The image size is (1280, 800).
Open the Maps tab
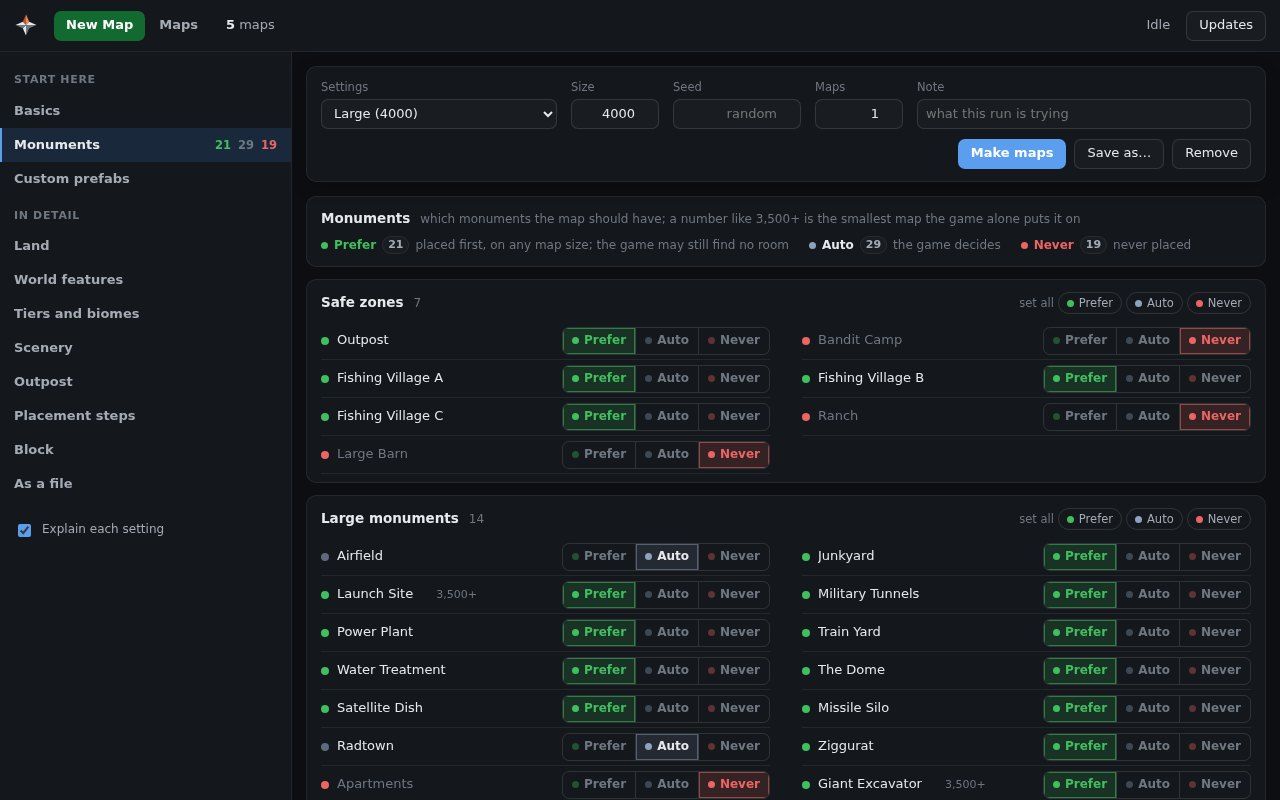pos(178,25)
